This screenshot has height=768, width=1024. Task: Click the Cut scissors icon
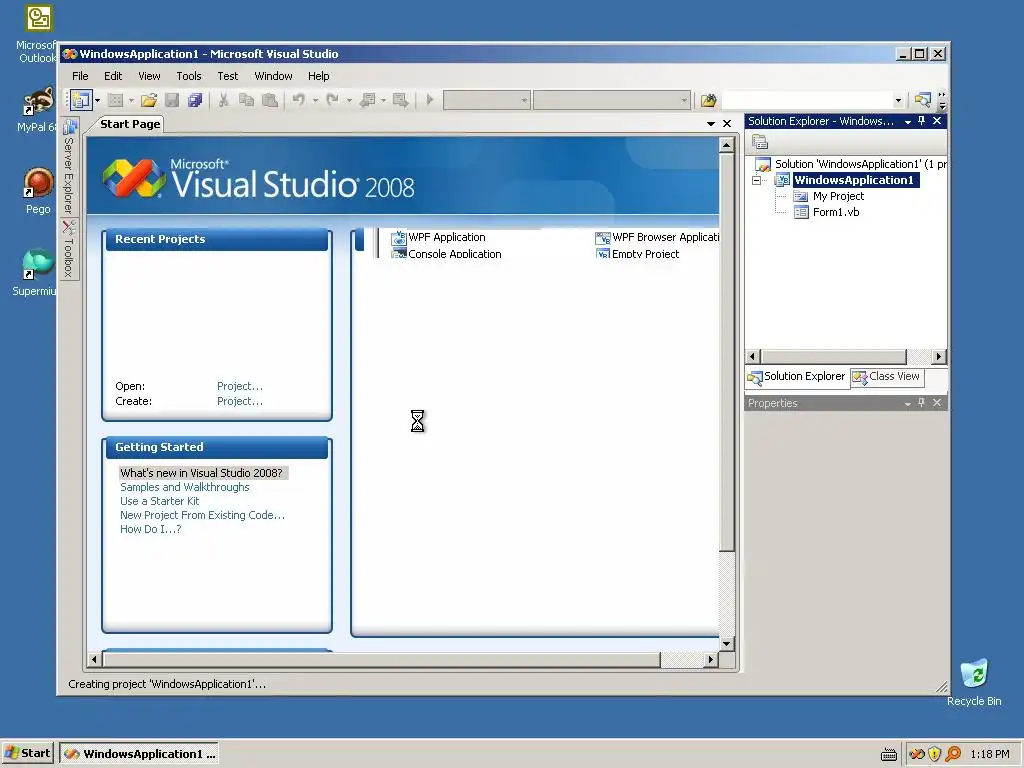(223, 100)
